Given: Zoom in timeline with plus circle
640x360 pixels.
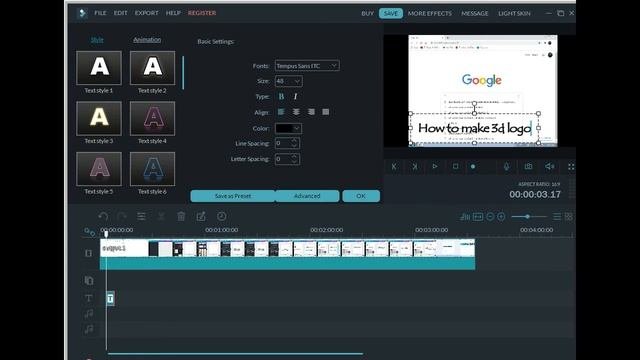Looking at the screenshot, I should coord(501,217).
